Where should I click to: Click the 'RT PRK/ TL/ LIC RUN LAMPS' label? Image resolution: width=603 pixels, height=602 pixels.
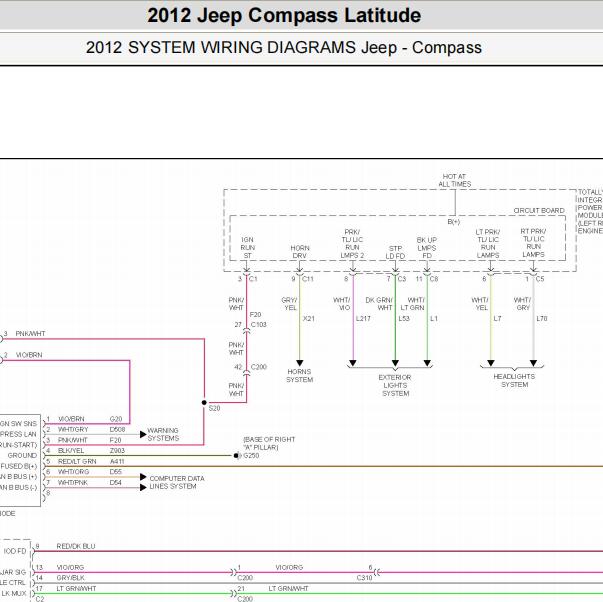pos(533,243)
